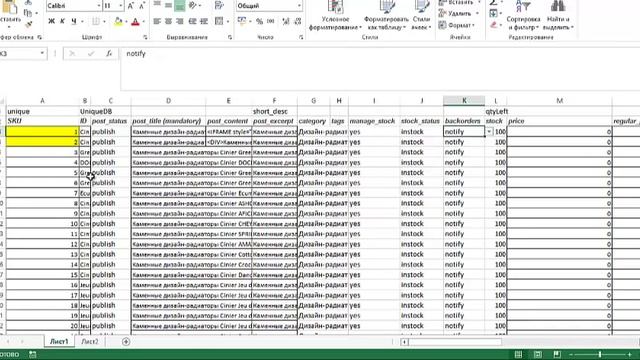
Task: Increase font size with large A icon
Action: tap(131, 6)
